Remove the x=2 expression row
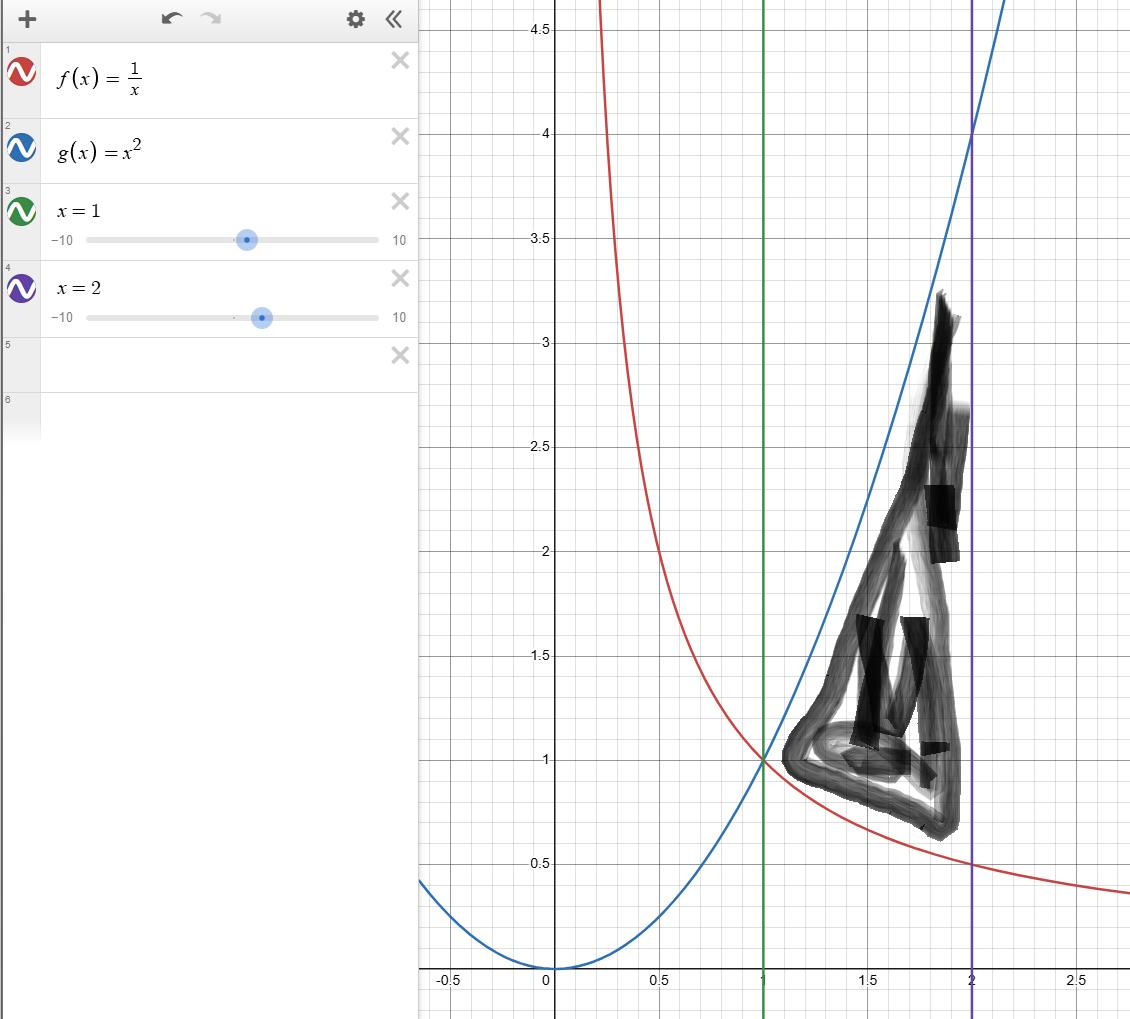Viewport: 1130px width, 1019px height. click(x=400, y=278)
